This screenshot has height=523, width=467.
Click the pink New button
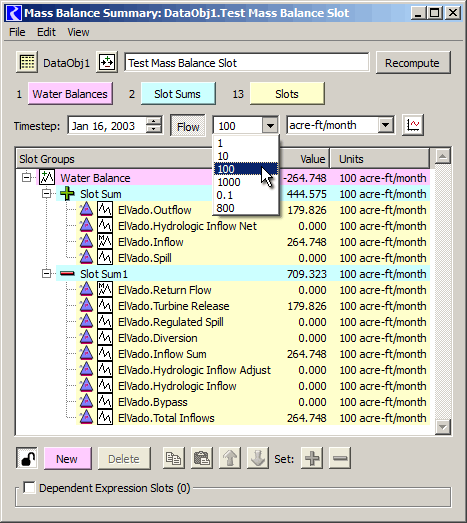coord(67,459)
